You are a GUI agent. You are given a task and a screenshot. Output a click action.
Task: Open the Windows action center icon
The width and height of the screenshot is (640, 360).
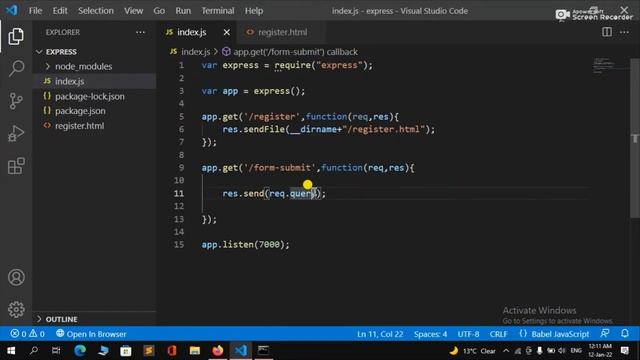click(x=625, y=351)
